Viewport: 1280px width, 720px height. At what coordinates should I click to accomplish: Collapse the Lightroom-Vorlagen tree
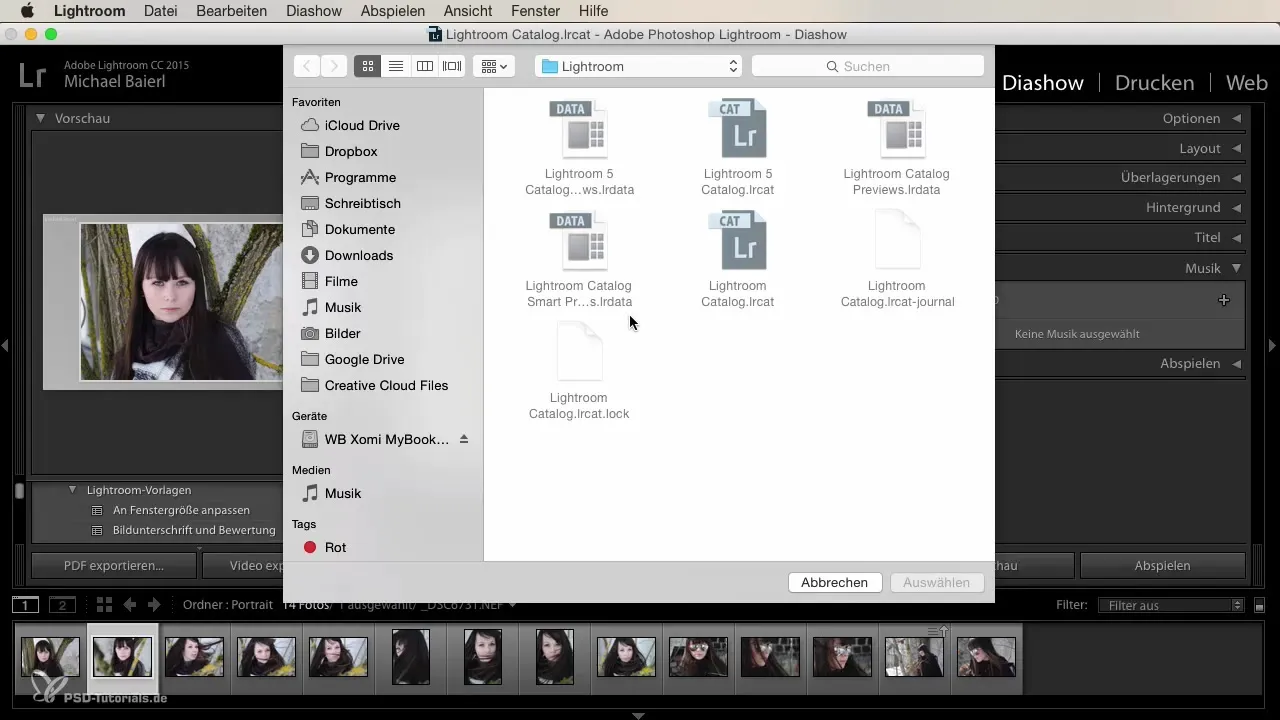[x=73, y=490]
